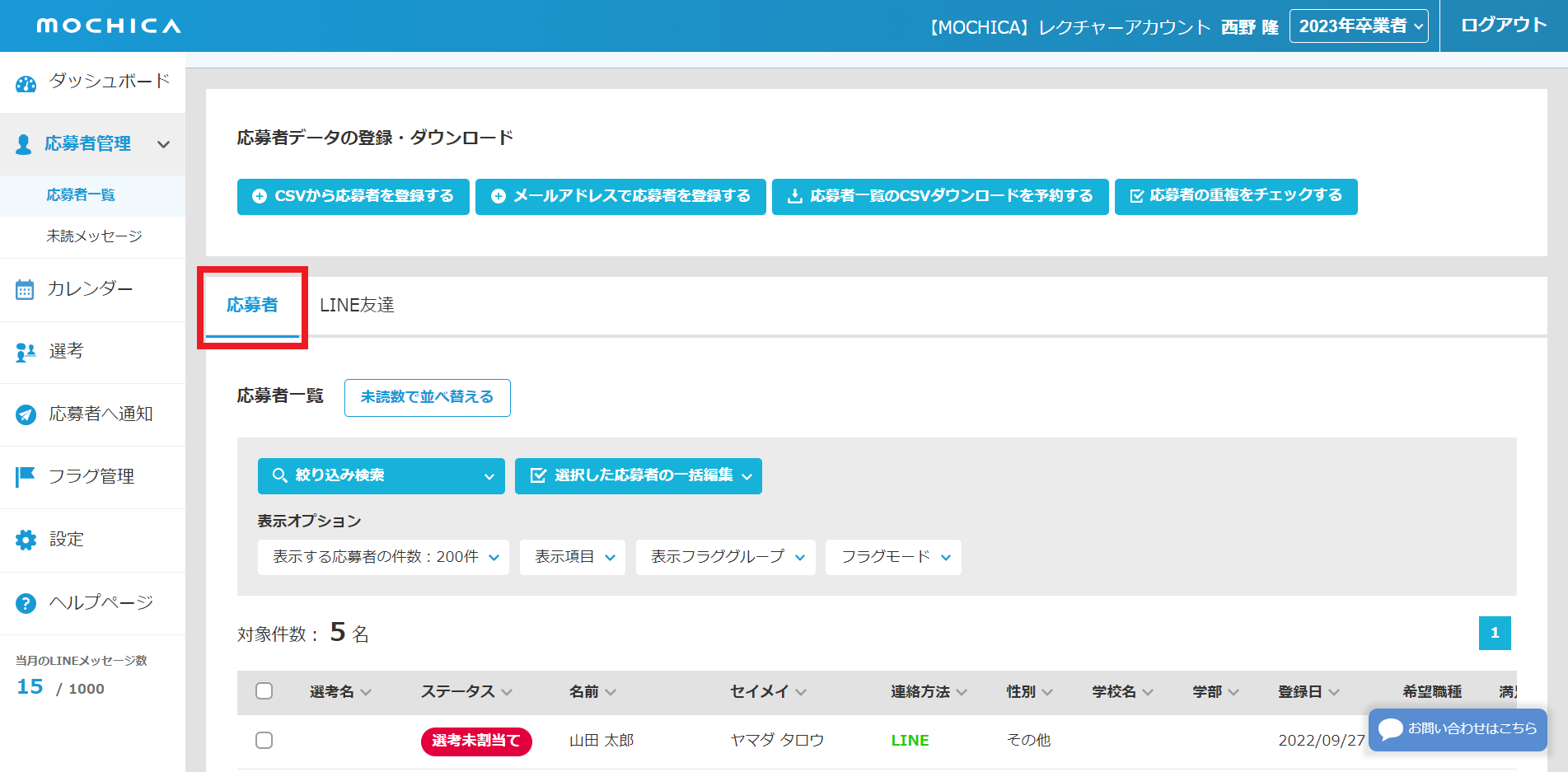Click CSVから応募者を登録する button

coord(353,196)
